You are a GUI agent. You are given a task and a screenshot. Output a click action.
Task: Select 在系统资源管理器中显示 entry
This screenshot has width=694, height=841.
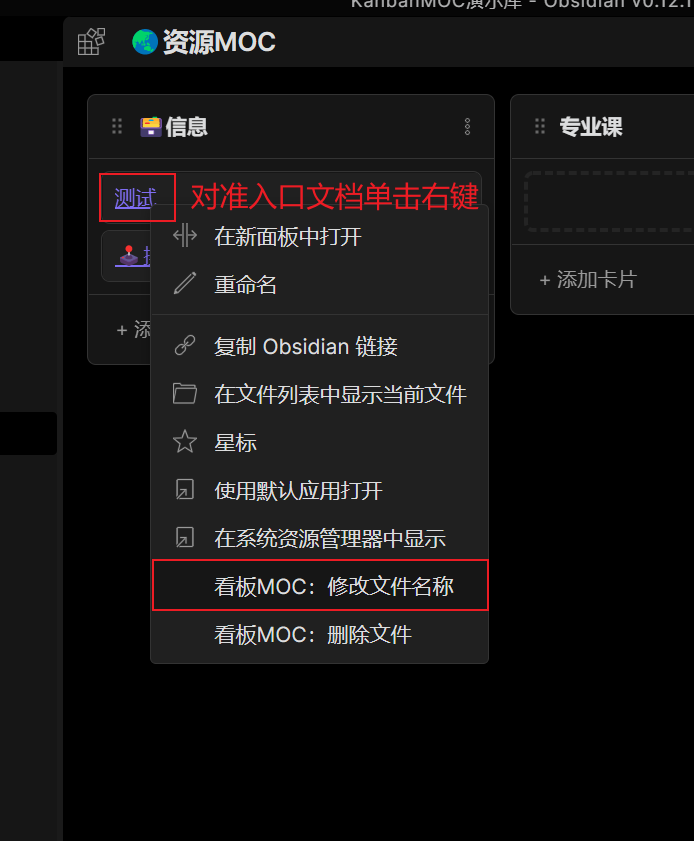point(320,538)
